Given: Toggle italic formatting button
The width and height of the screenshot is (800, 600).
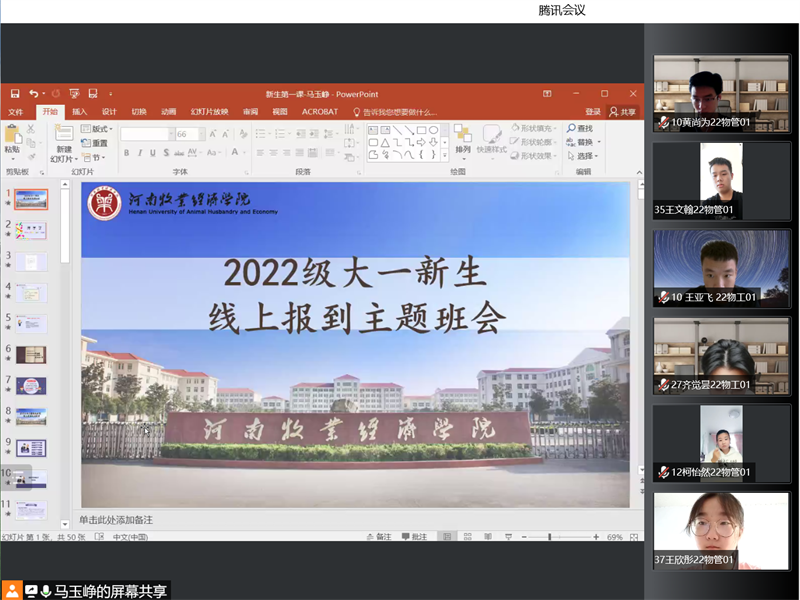Looking at the screenshot, I should (x=140, y=153).
